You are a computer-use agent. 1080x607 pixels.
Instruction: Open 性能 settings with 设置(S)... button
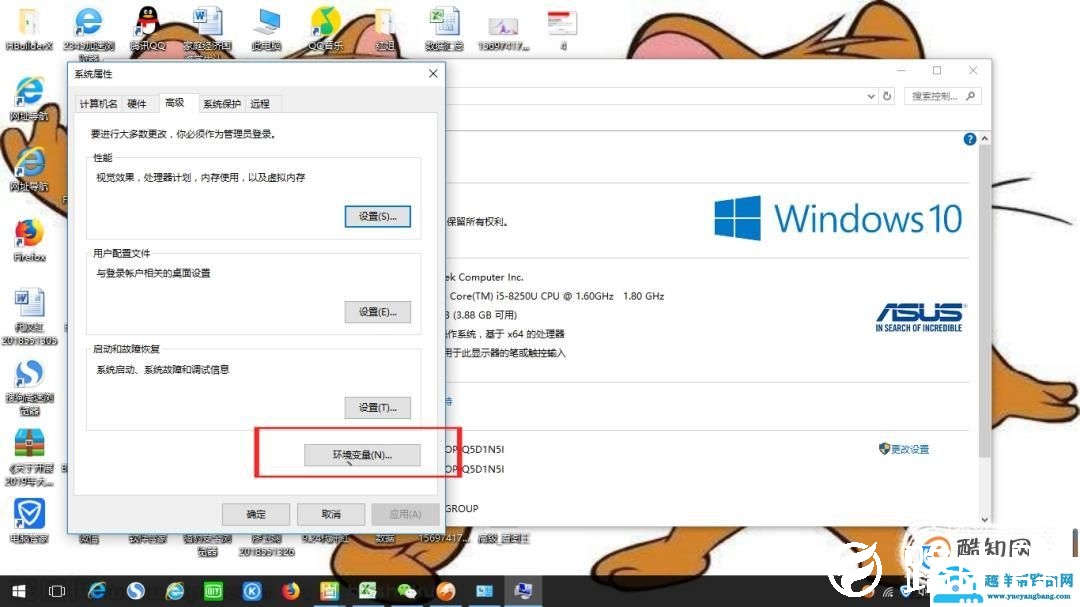(x=377, y=216)
